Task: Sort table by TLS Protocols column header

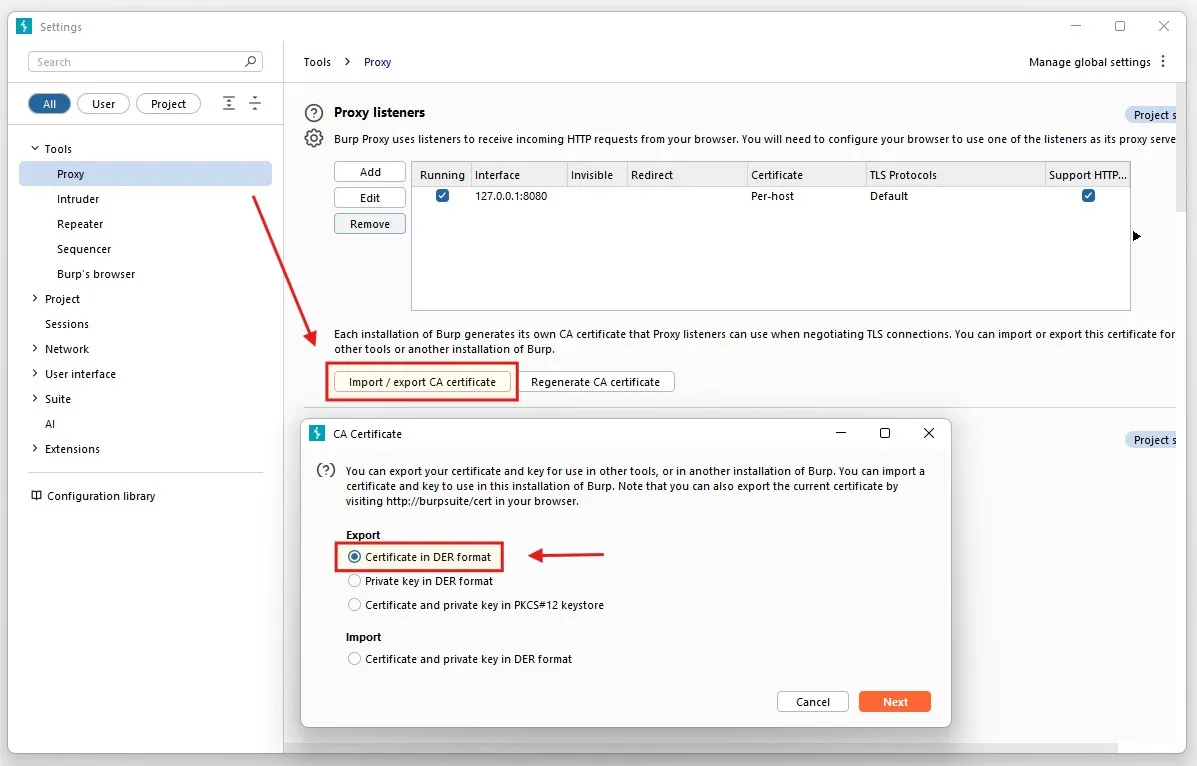Action: (x=955, y=175)
